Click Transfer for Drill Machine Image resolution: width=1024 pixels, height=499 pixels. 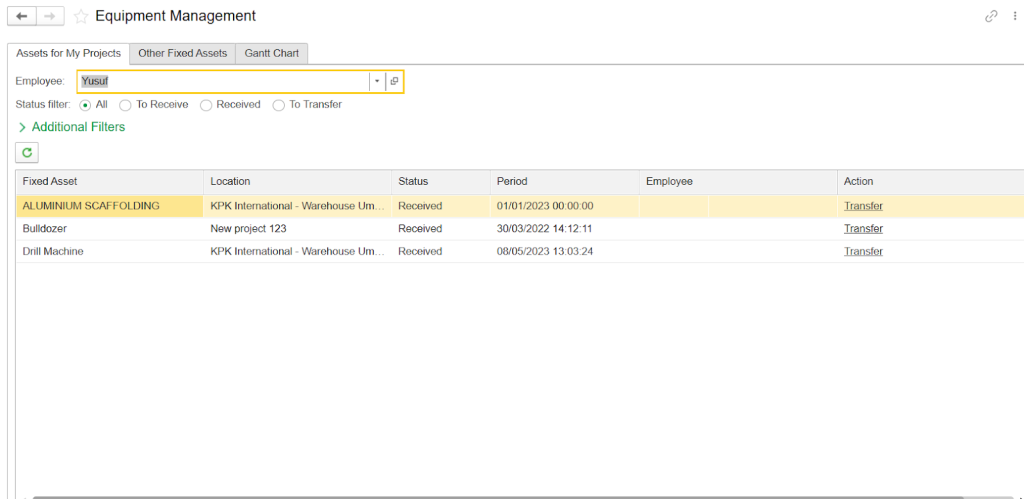coord(863,251)
